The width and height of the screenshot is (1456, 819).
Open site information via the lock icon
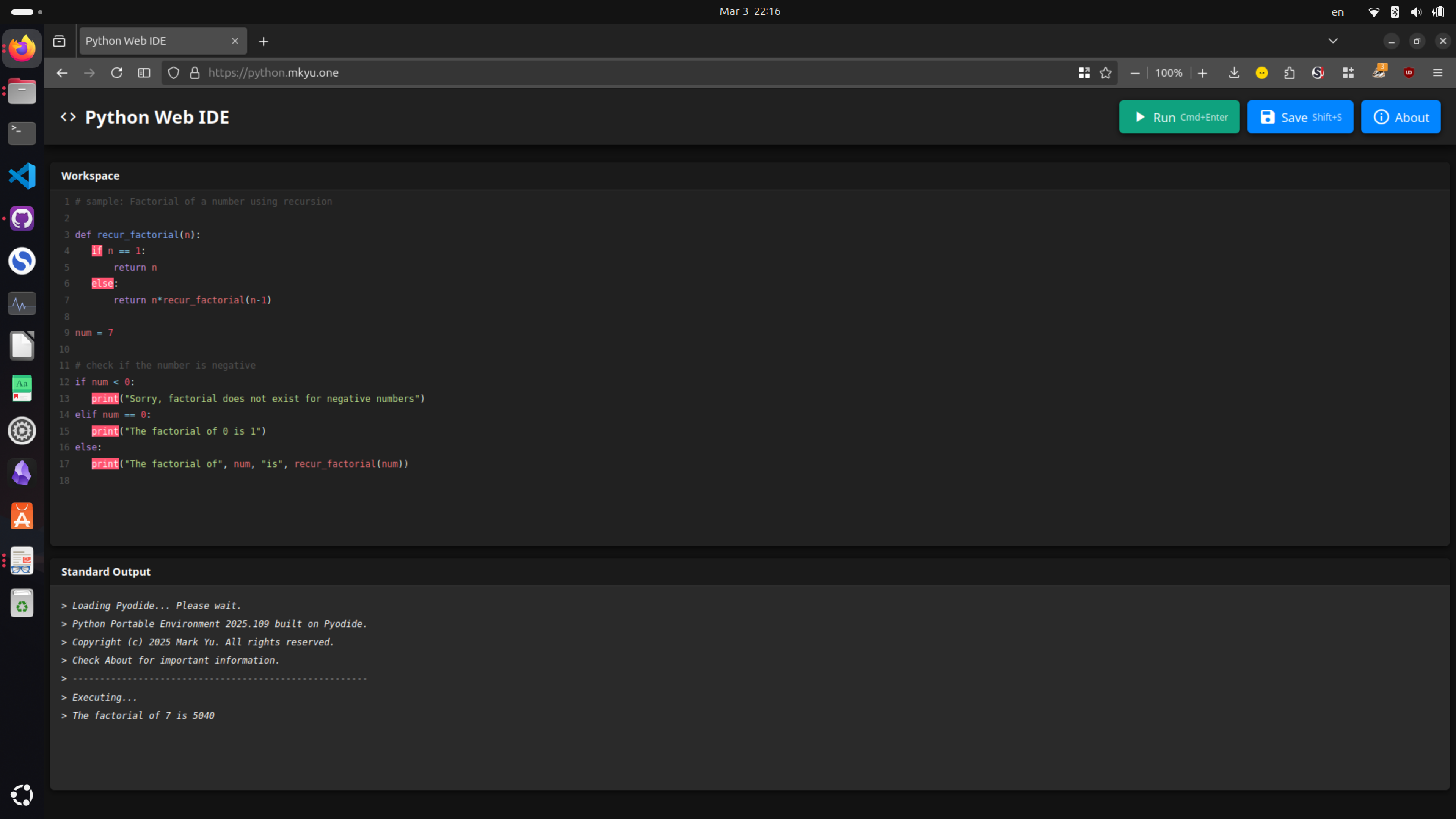click(195, 72)
